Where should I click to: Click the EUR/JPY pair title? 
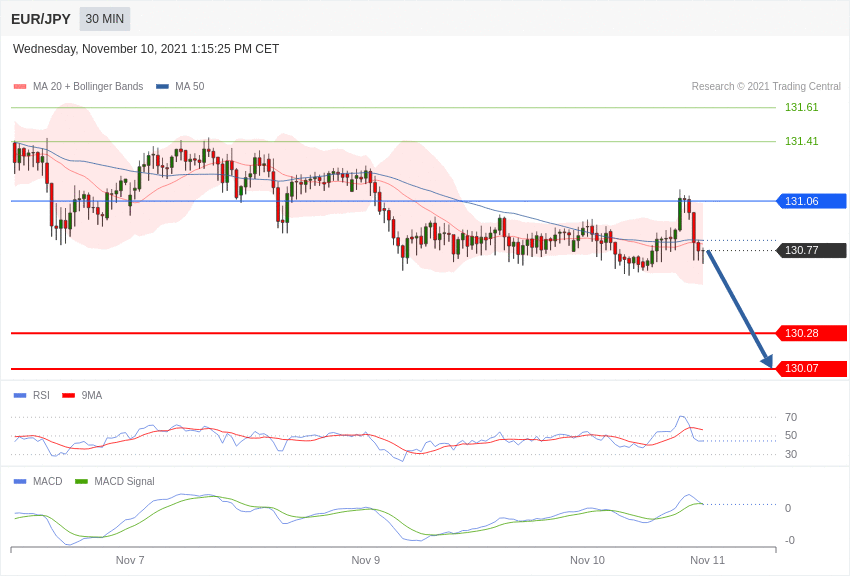pos(41,19)
